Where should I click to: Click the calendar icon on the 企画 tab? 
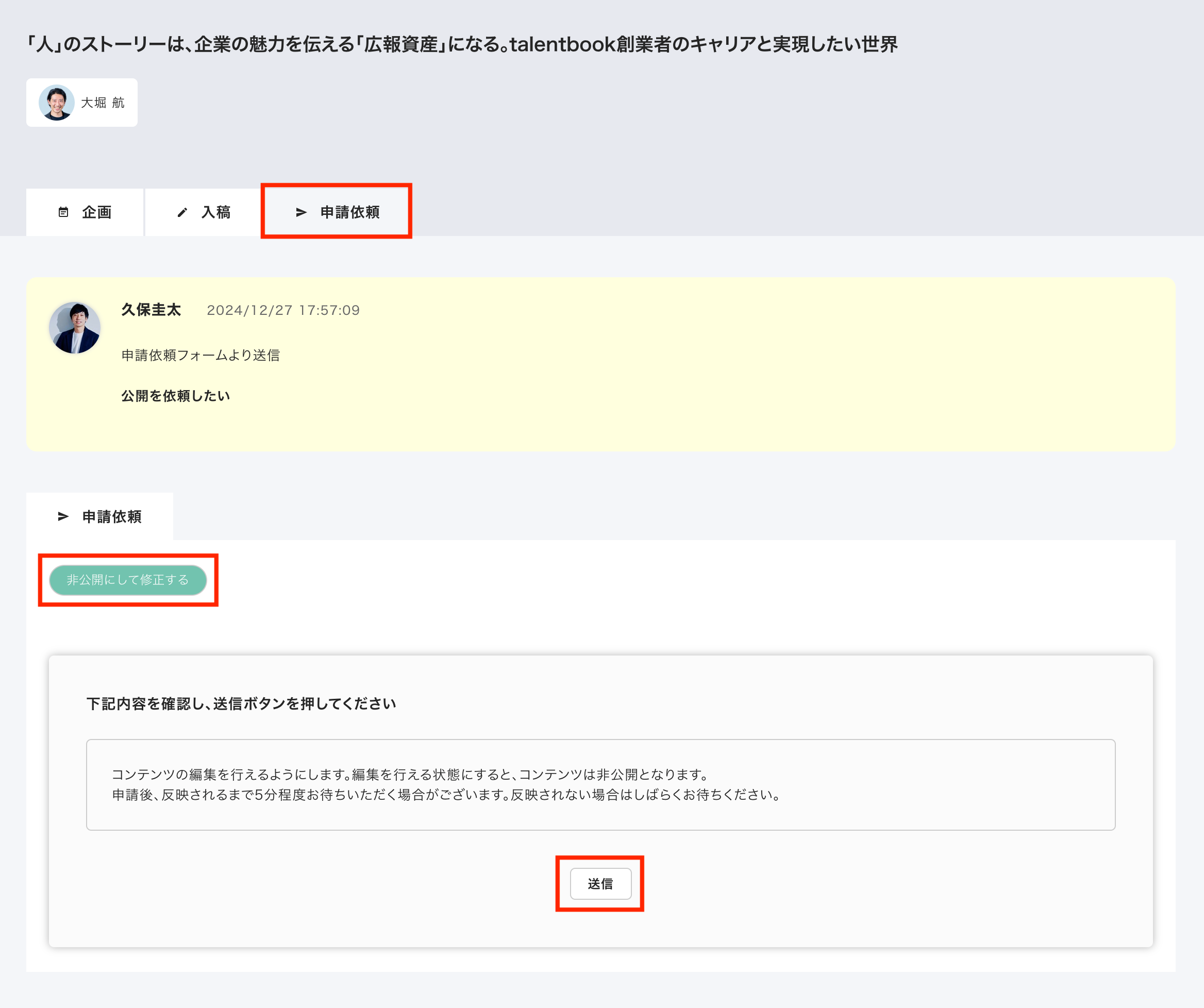pos(63,212)
